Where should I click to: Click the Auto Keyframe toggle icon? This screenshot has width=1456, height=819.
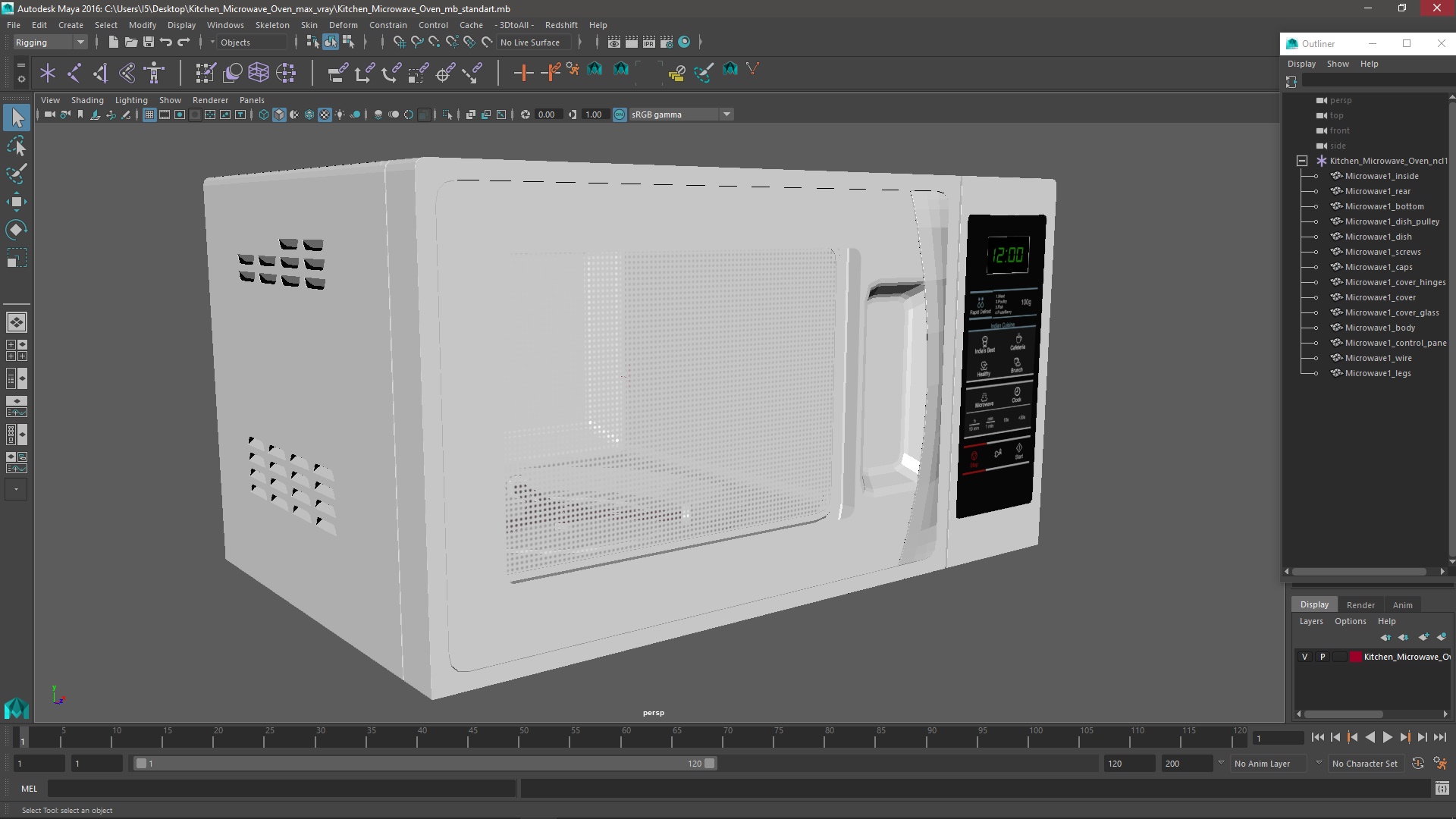click(1417, 764)
